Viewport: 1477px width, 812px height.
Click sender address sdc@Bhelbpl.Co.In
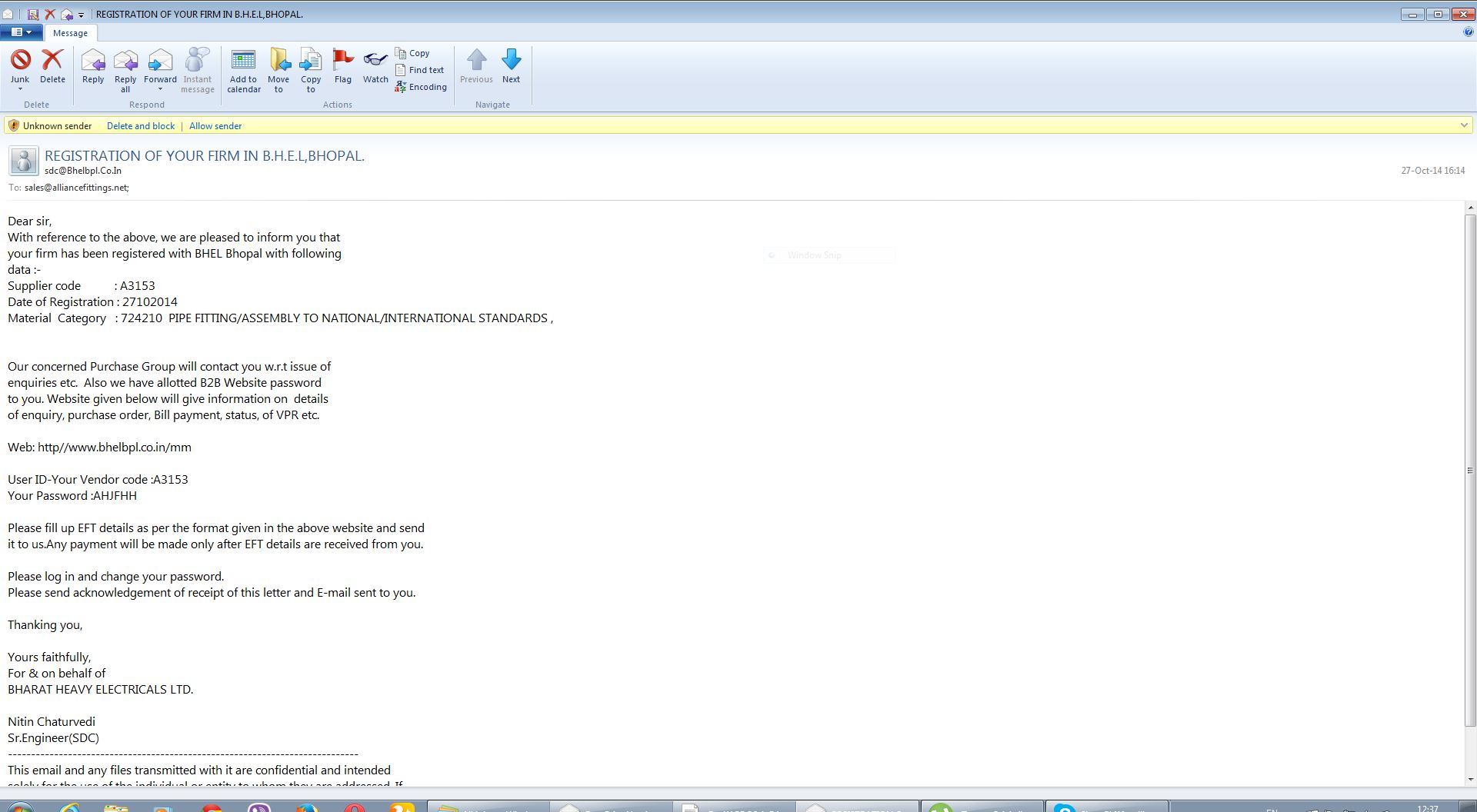[x=83, y=171]
